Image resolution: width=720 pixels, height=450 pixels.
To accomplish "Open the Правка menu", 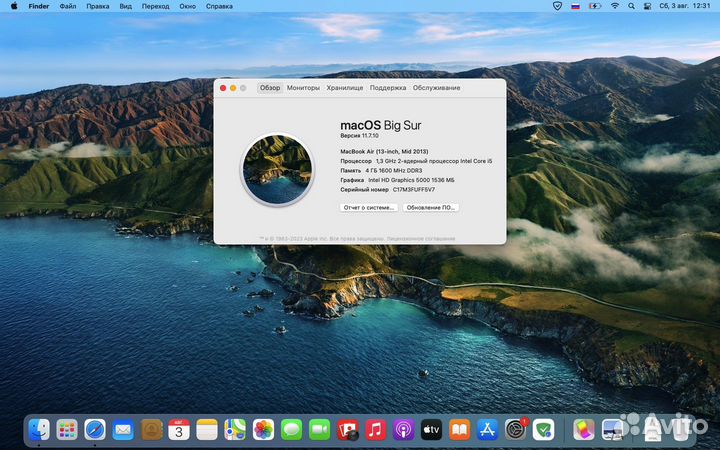I will pos(98,6).
